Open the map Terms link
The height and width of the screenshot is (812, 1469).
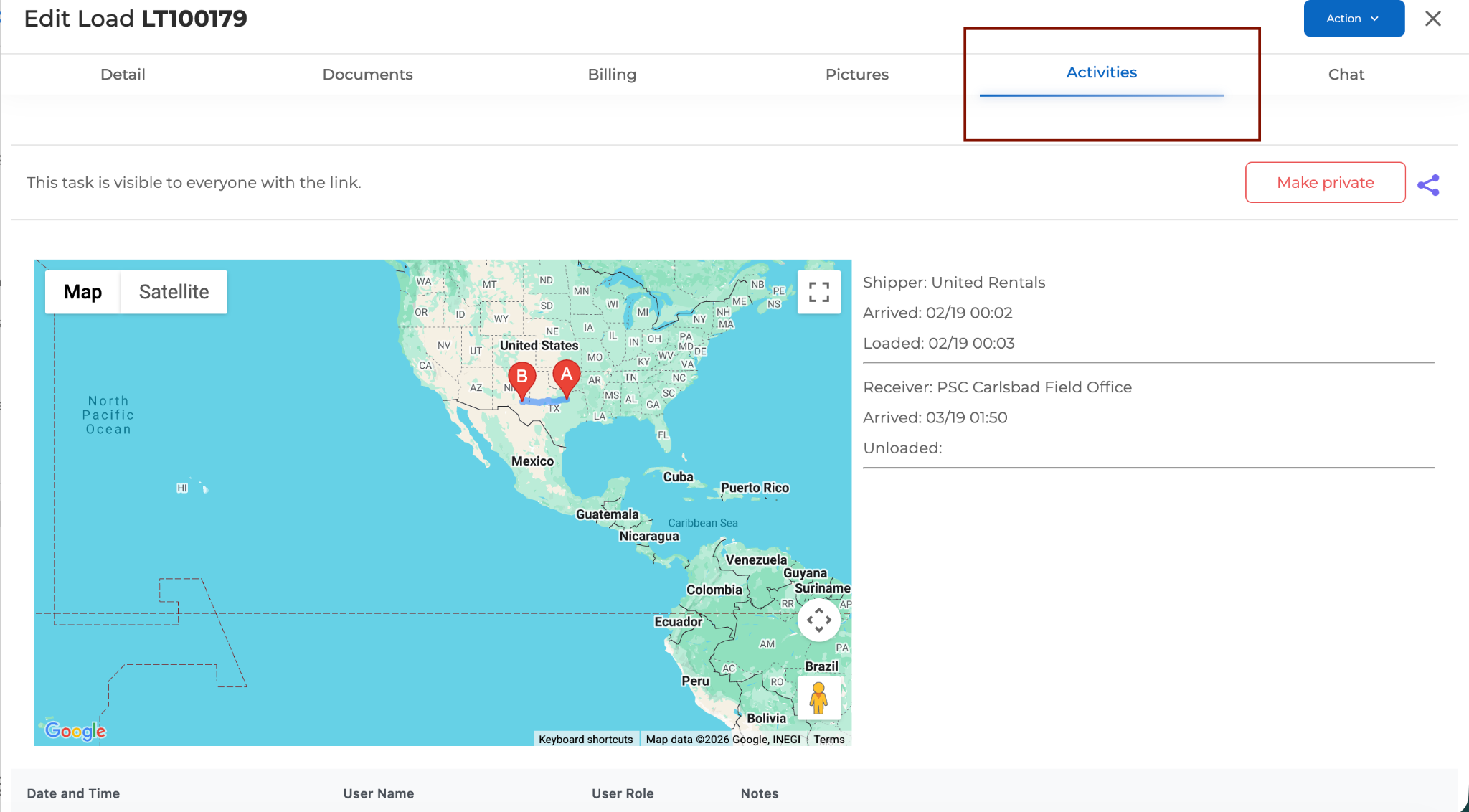828,739
